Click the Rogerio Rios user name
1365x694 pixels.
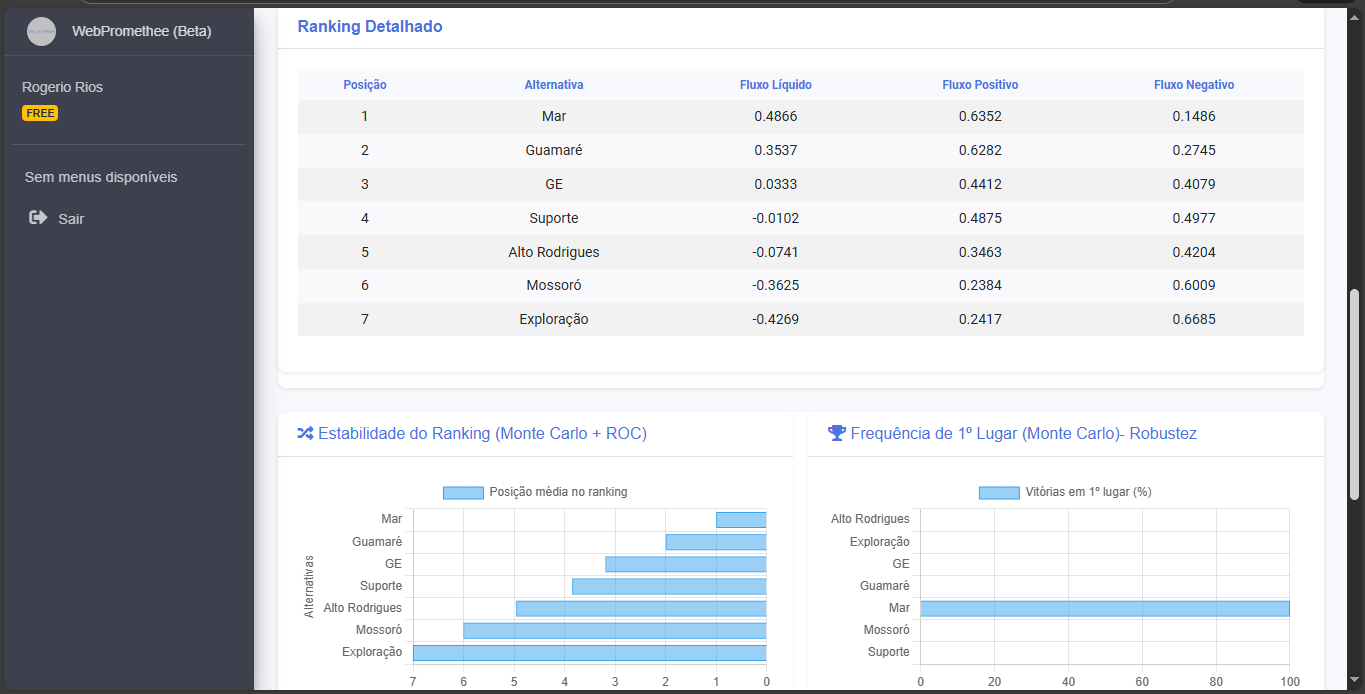[62, 87]
